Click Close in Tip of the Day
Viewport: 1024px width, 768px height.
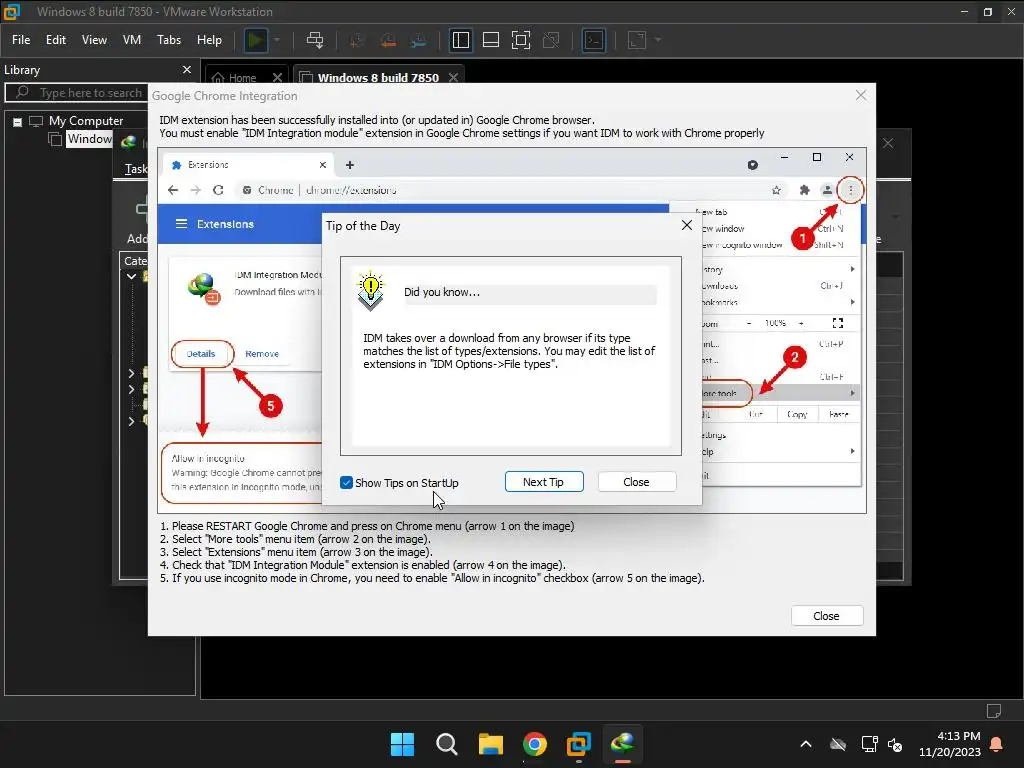636,482
